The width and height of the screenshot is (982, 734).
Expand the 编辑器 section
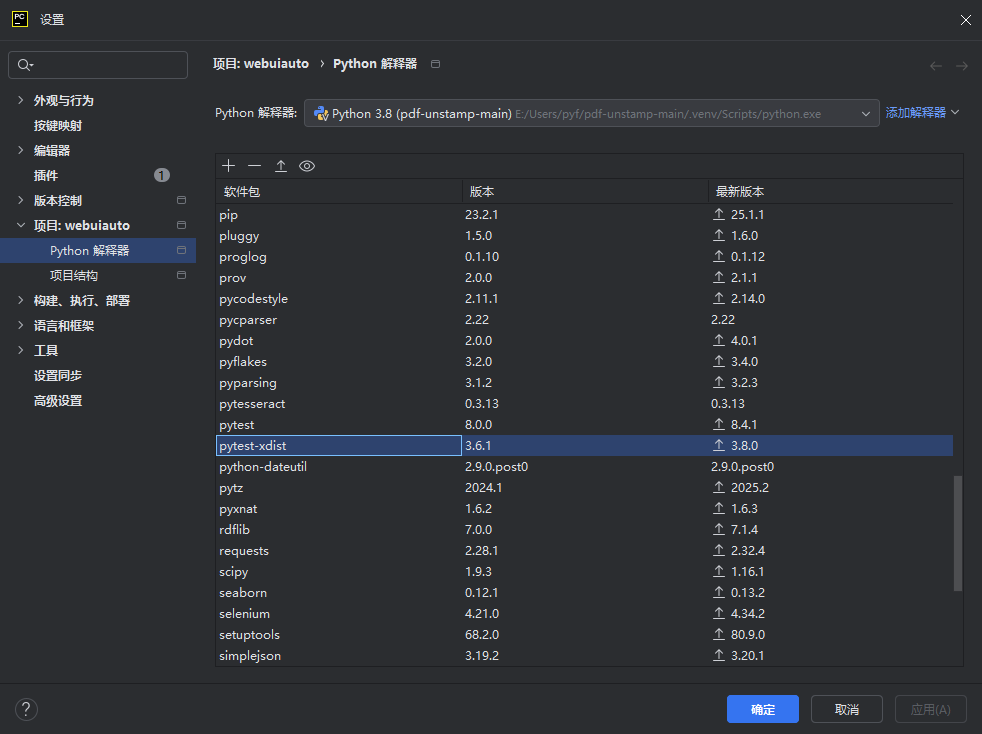21,150
